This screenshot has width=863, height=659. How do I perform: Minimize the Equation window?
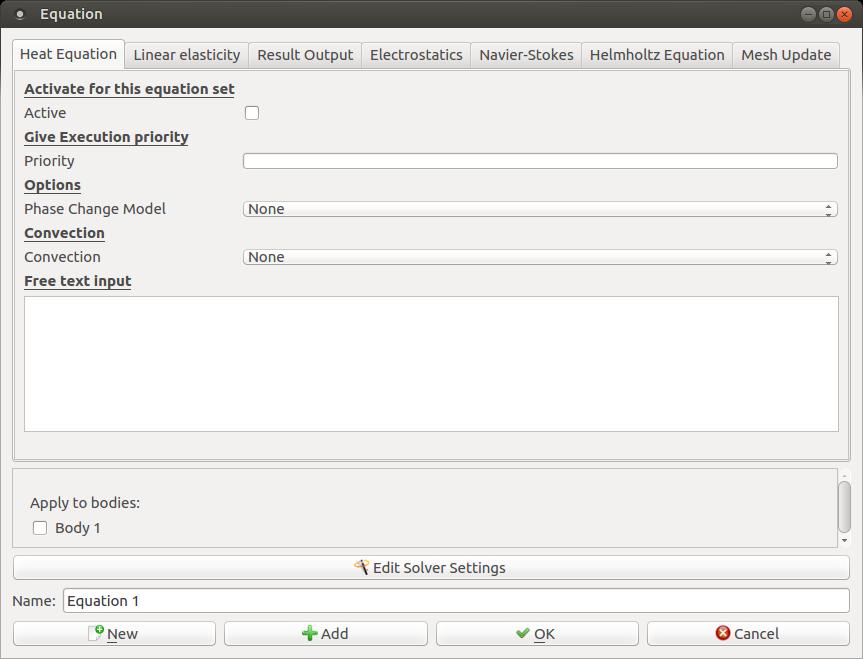[808, 14]
